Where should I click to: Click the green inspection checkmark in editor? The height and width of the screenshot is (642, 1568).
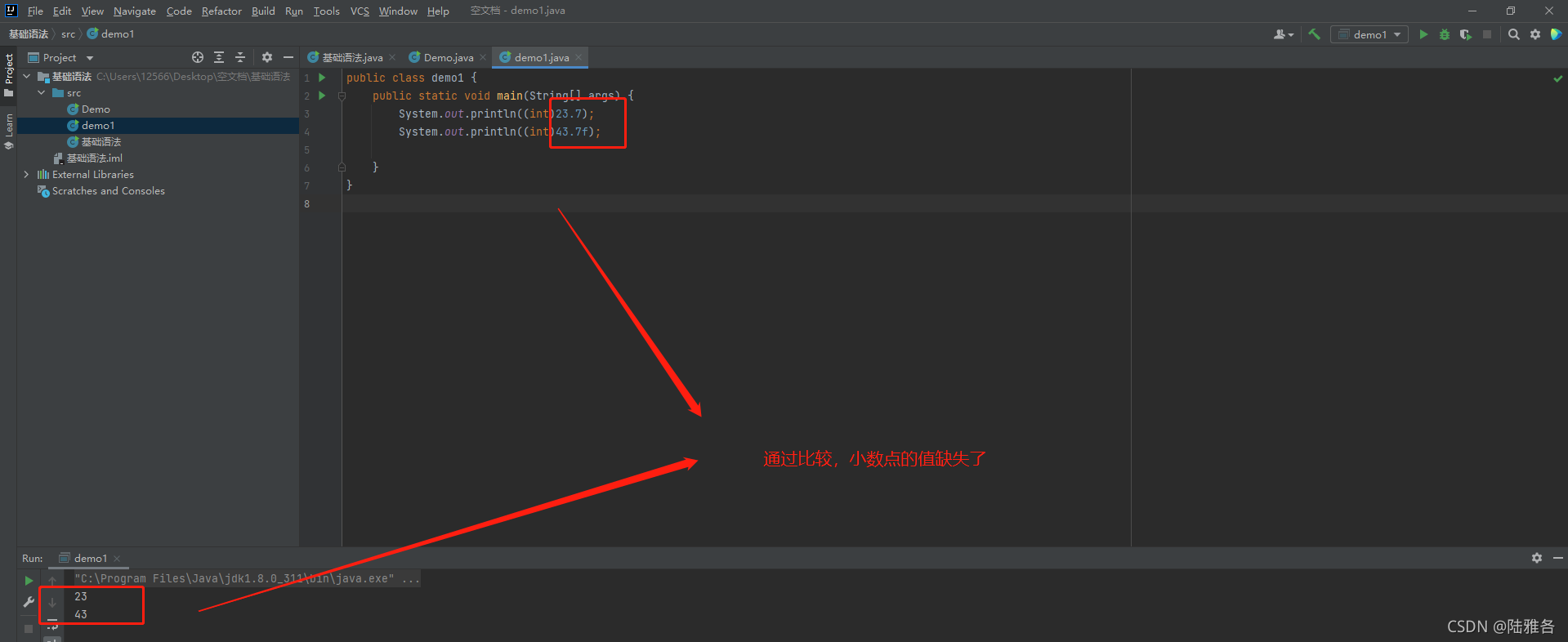(x=1557, y=78)
